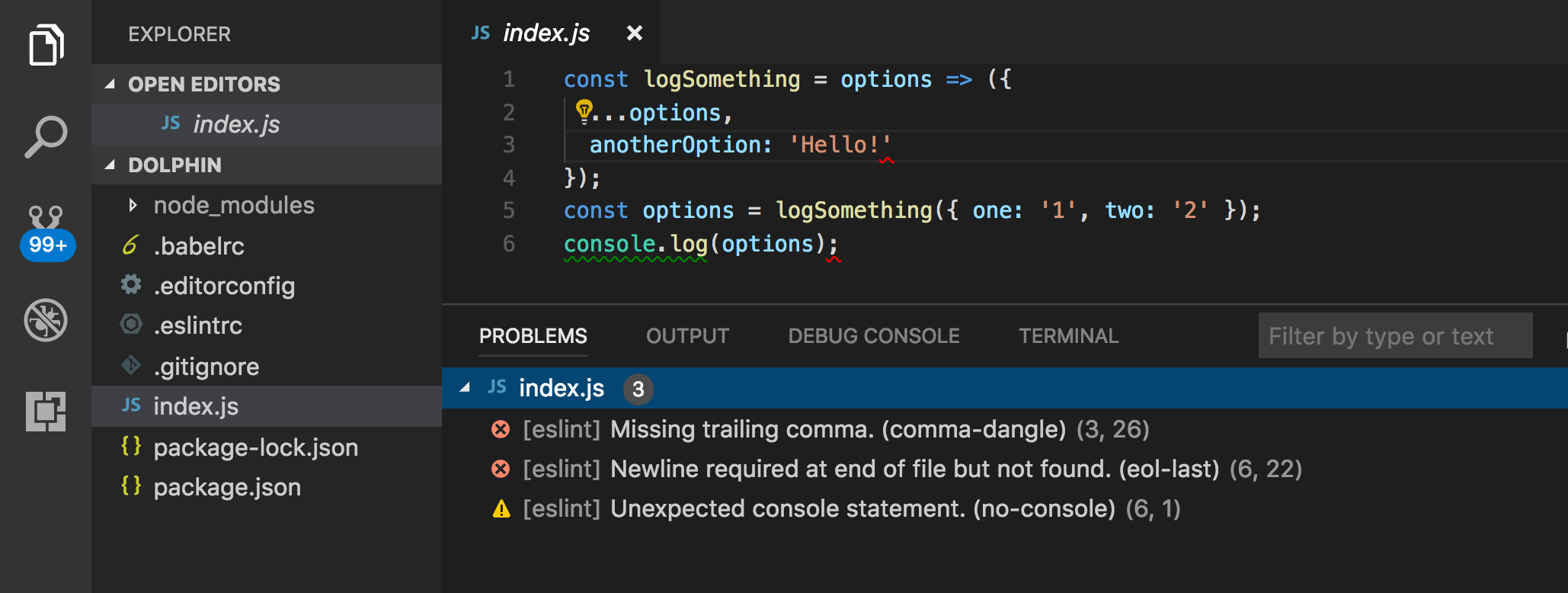Select the eol-last newline error entry
The width and height of the screenshot is (1568, 593).
pyautogui.click(x=914, y=470)
